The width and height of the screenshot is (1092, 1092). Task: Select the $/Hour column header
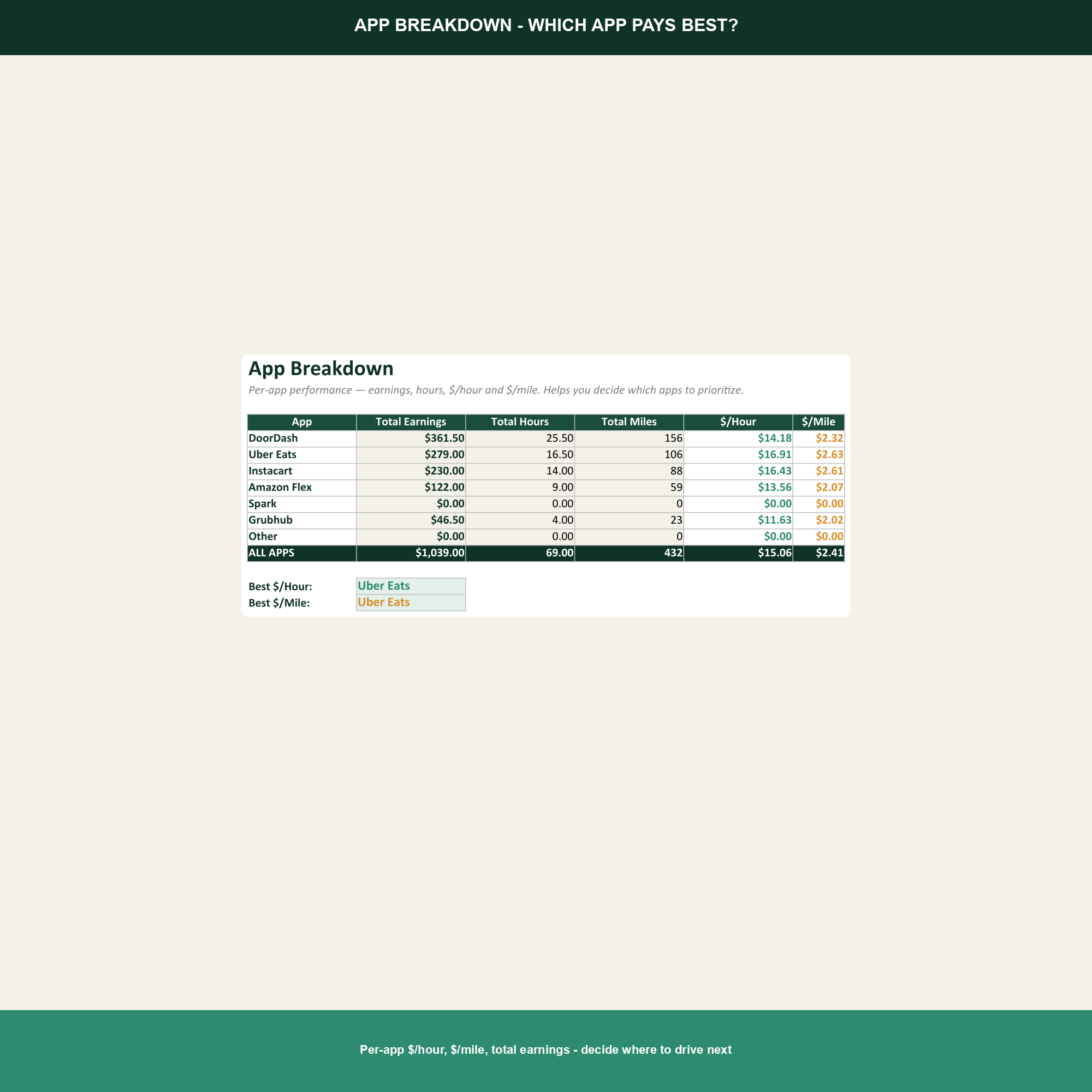click(x=738, y=422)
